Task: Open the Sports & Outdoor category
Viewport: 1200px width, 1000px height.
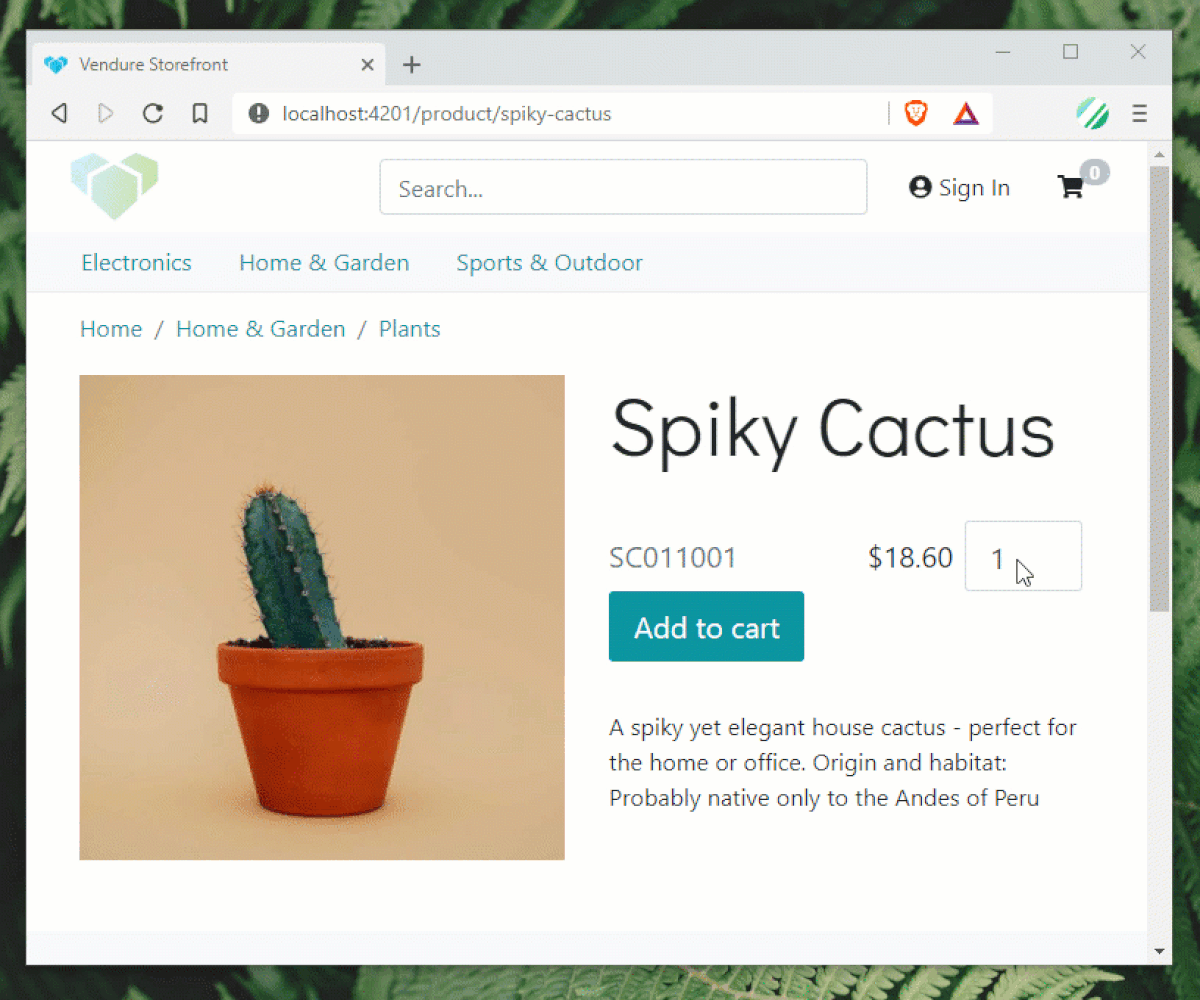Action: 549,263
